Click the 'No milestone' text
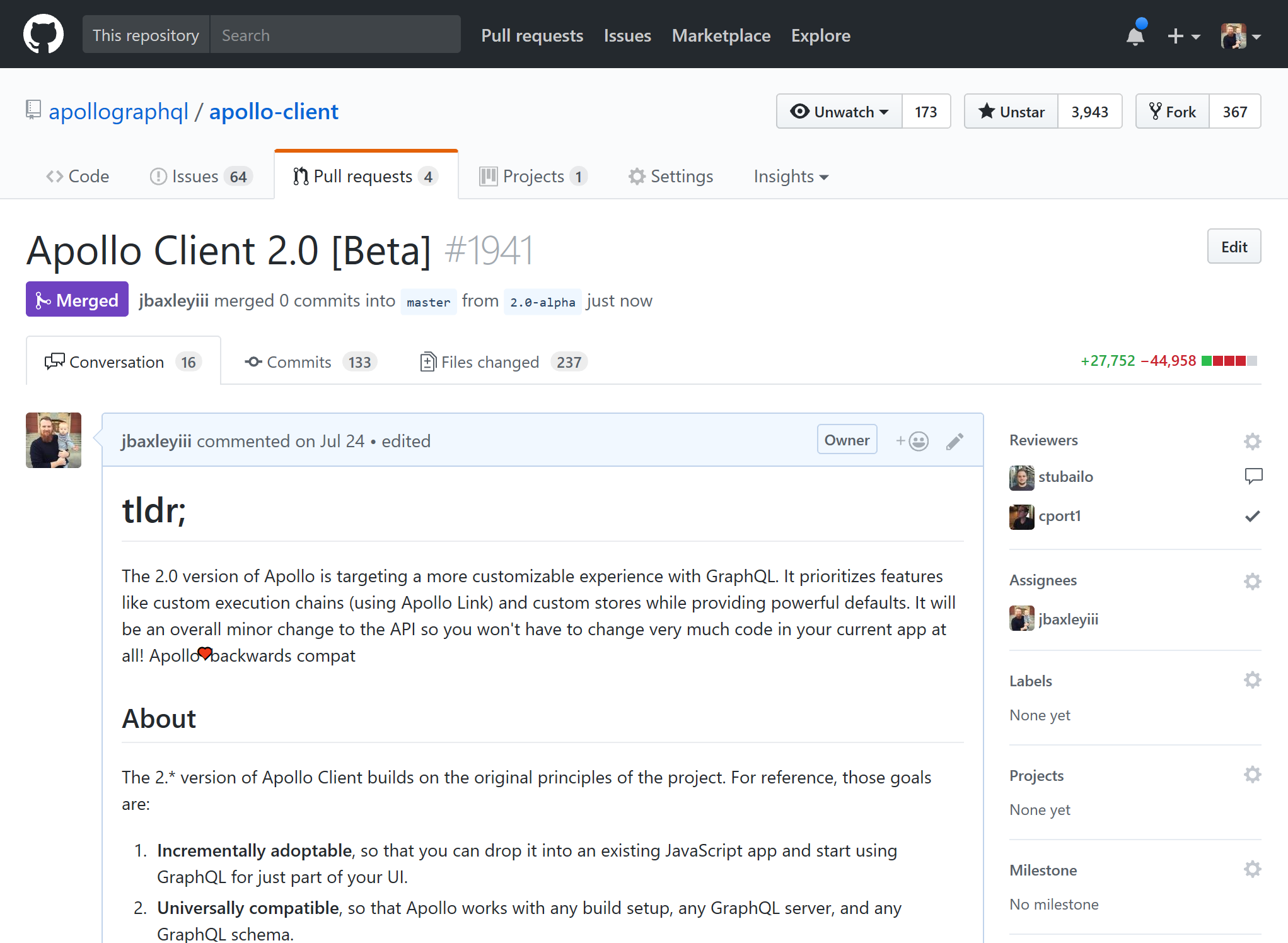Image resolution: width=1288 pixels, height=943 pixels. [x=1053, y=904]
